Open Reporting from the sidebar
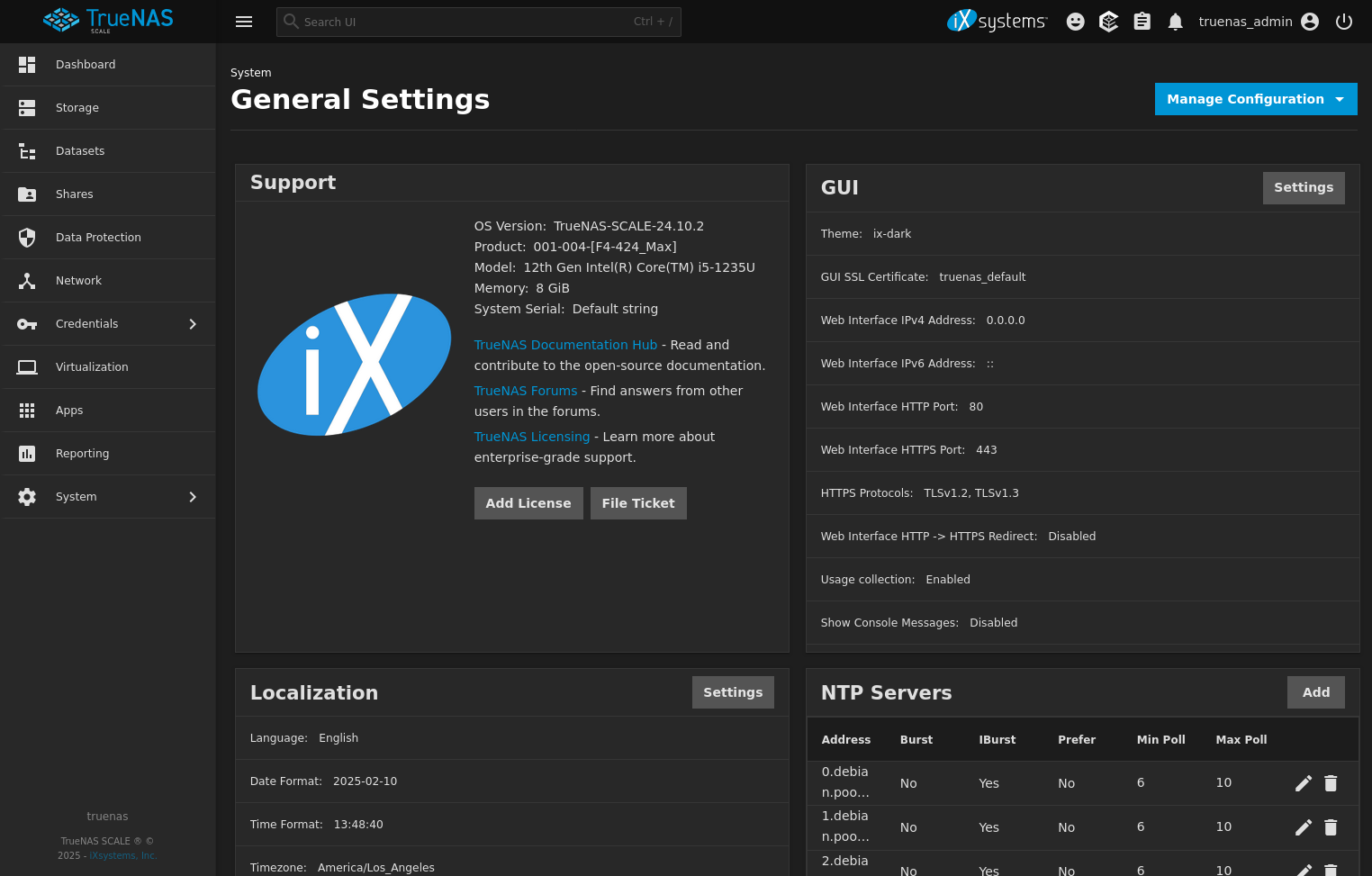 pyautogui.click(x=83, y=453)
